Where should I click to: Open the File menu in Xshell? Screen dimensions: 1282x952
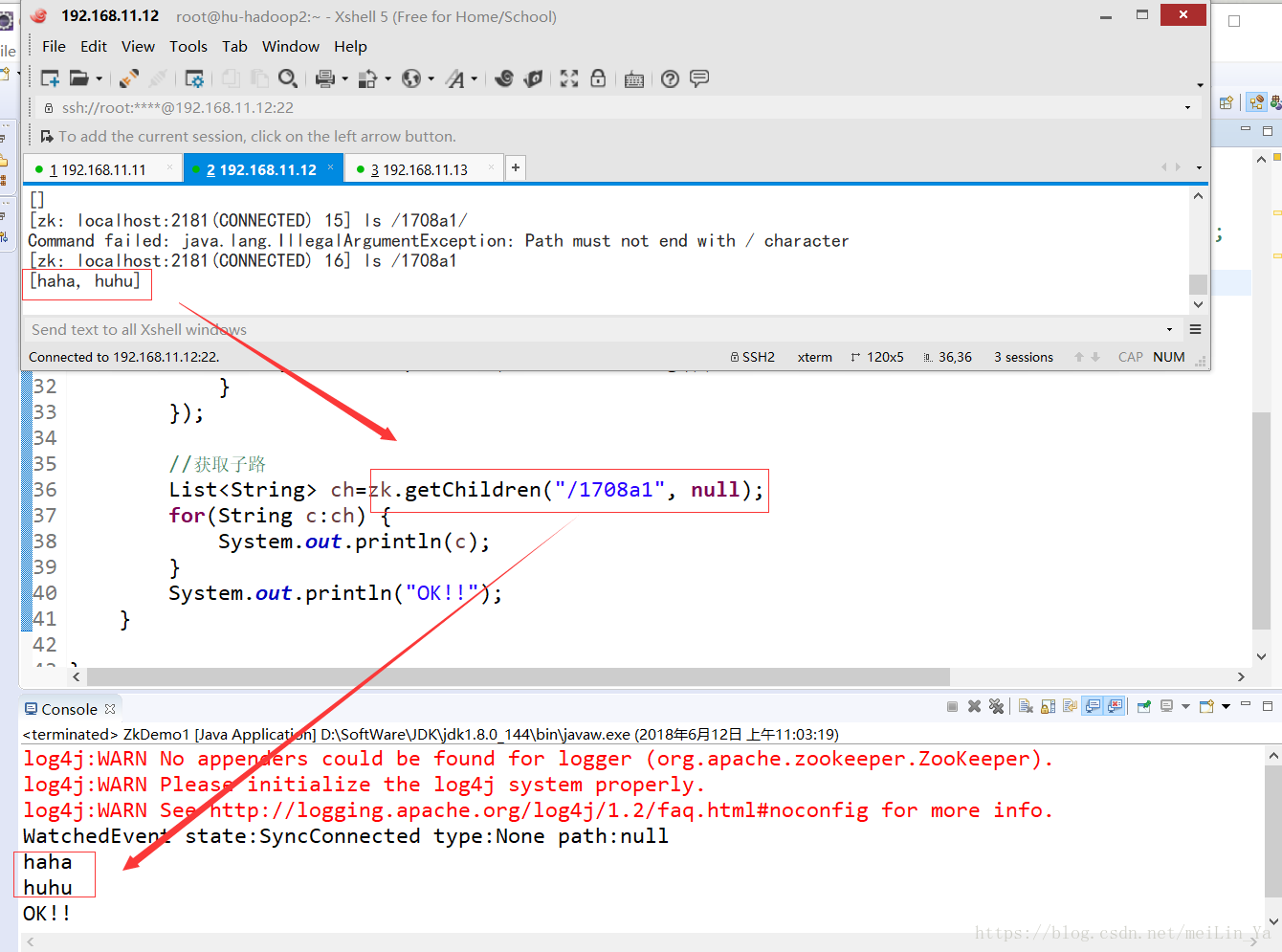[54, 46]
